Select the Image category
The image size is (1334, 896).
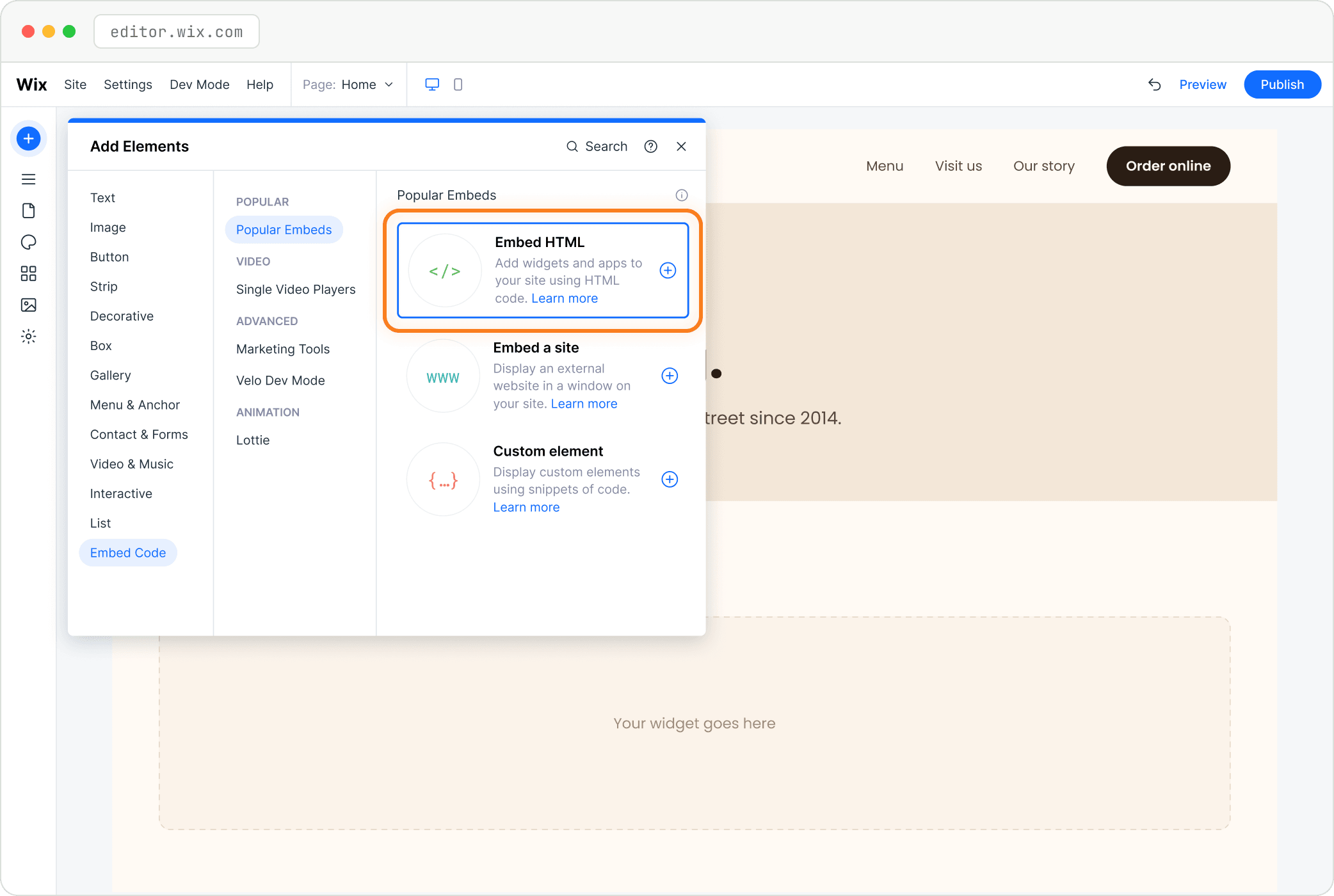coord(108,227)
